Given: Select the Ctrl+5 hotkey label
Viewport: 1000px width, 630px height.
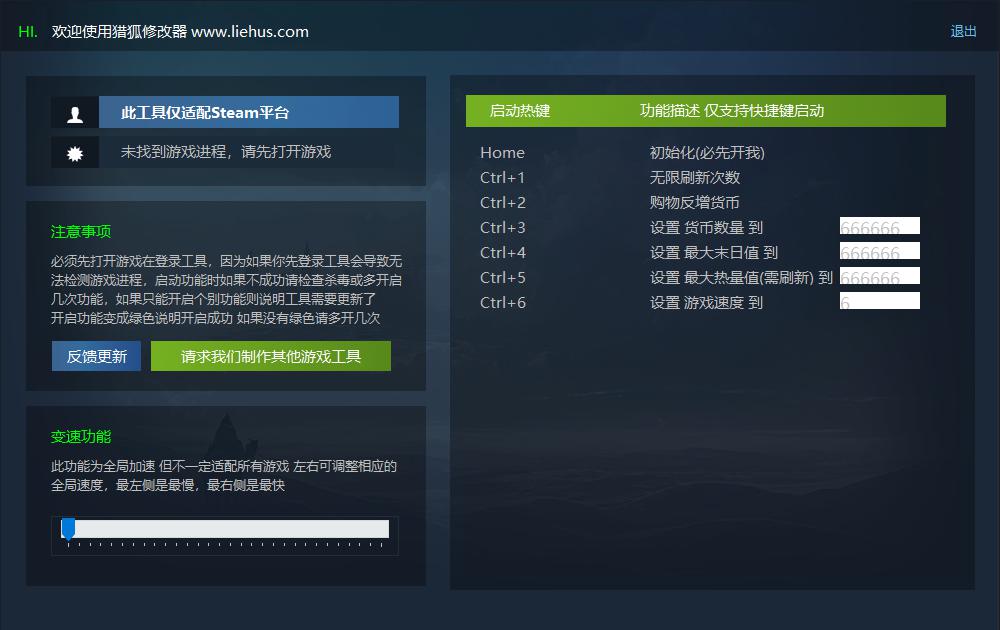Looking at the screenshot, I should tap(503, 278).
